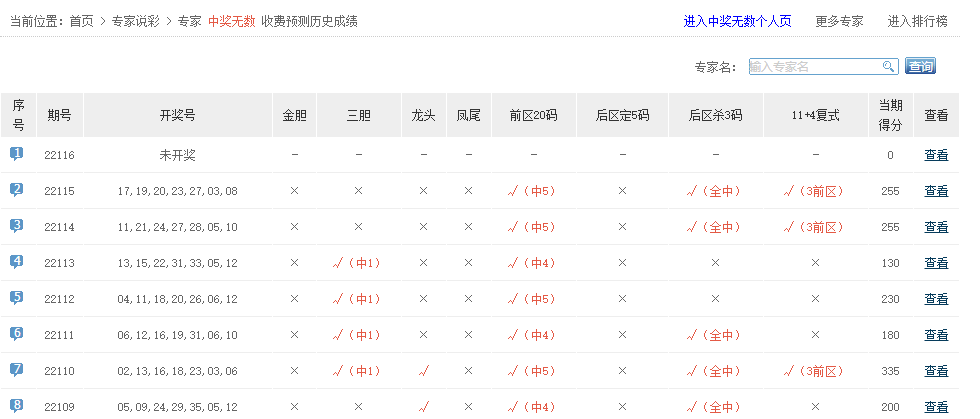
Task: Click rank badge icon number 6
Action: tap(17, 334)
